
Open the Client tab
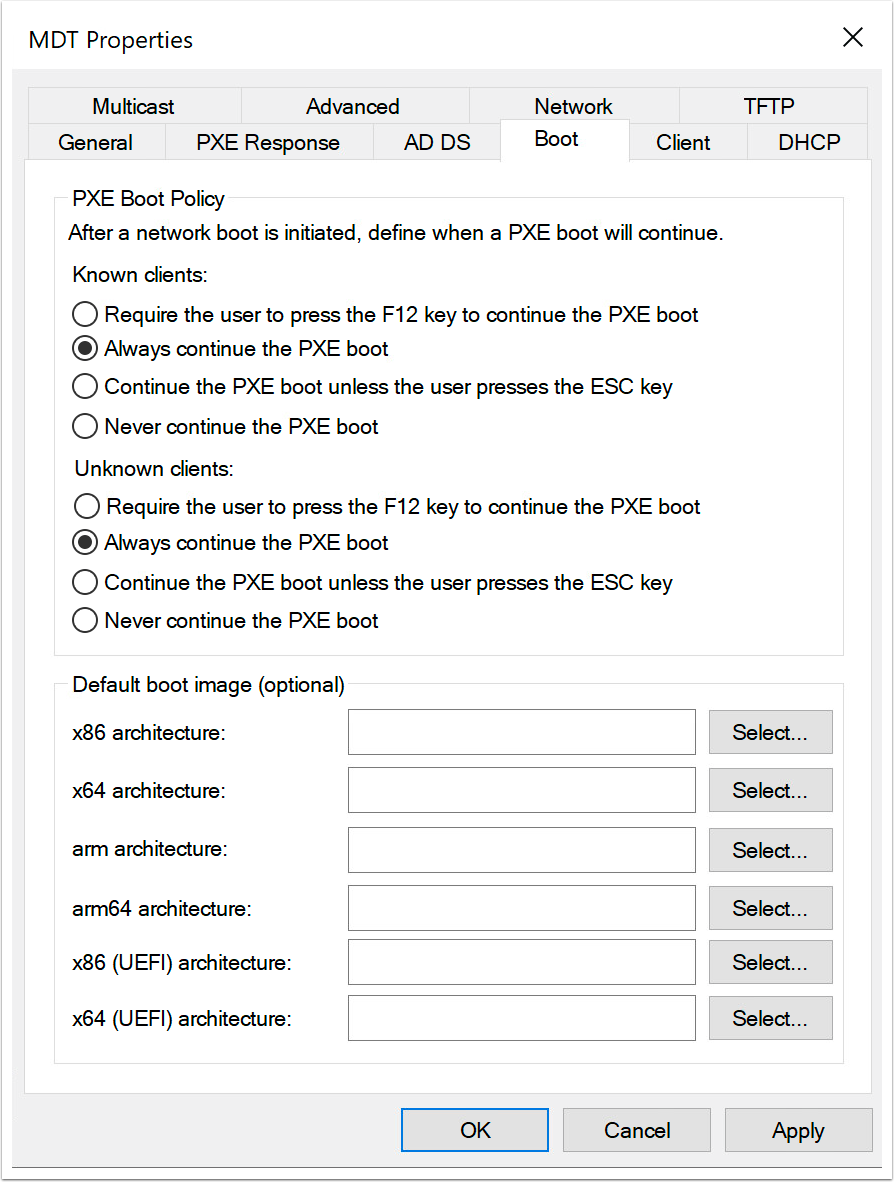click(684, 142)
